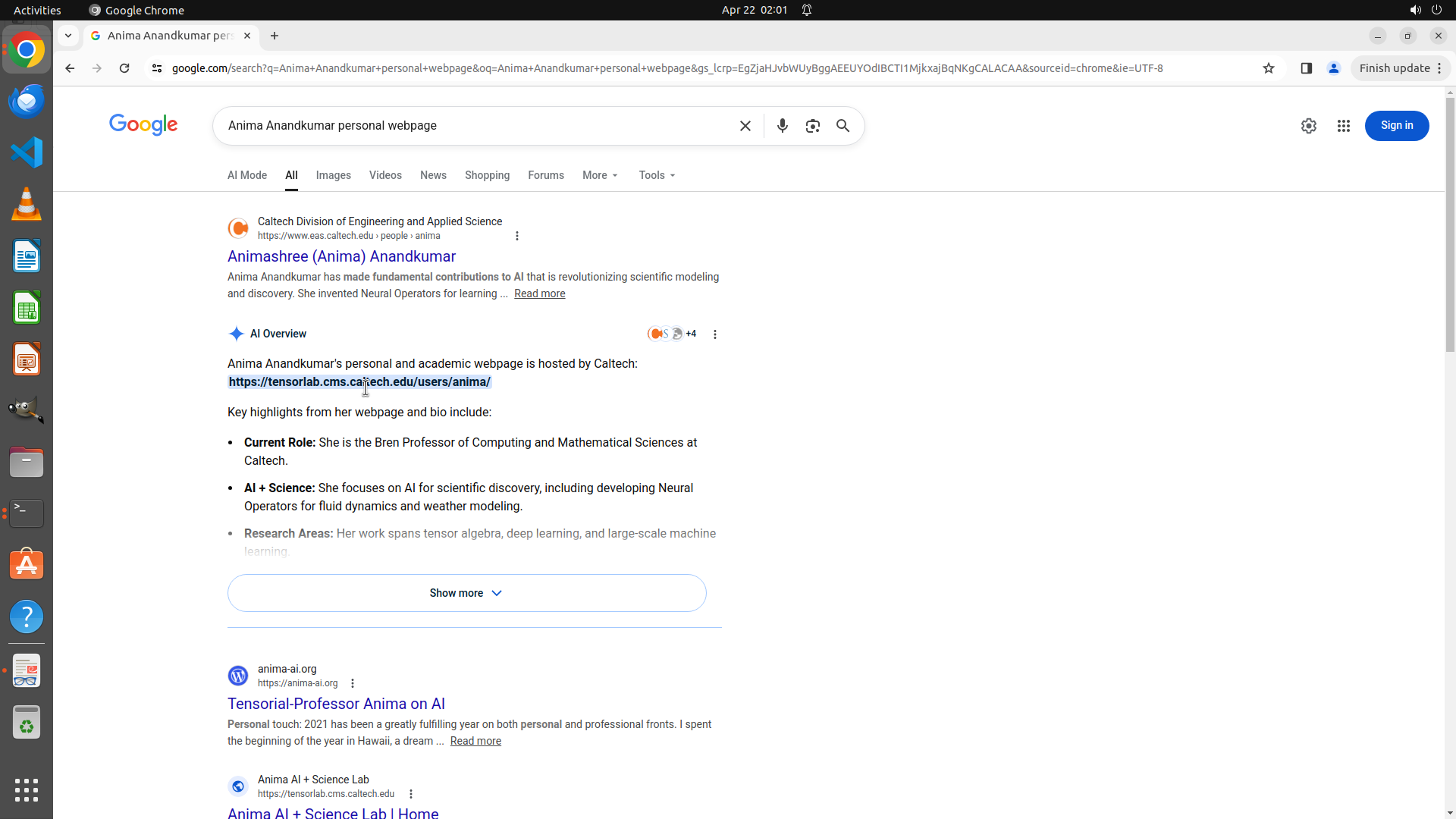Open search by image camera icon
Viewport: 1456px width, 819px height.
coord(812,126)
